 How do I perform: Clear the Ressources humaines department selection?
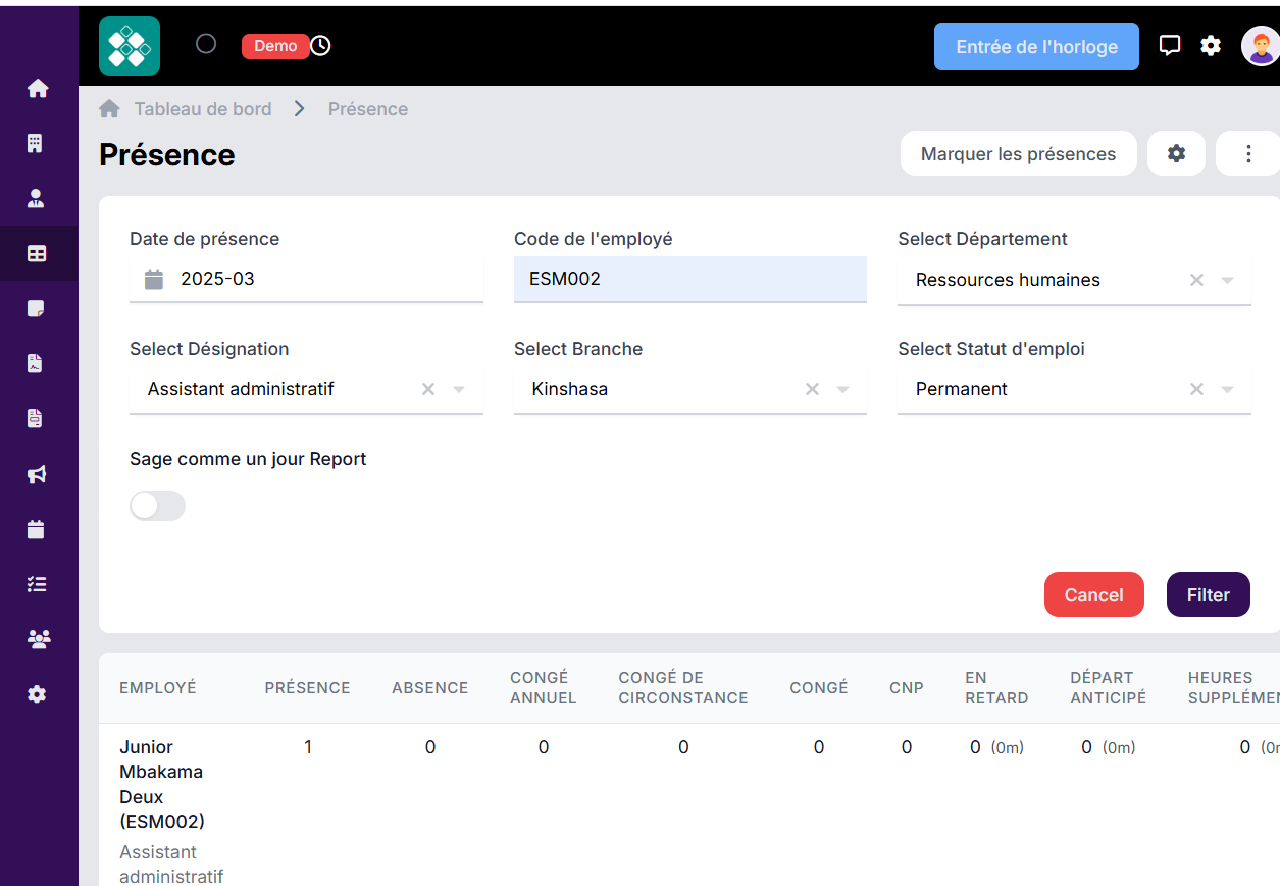point(1196,281)
